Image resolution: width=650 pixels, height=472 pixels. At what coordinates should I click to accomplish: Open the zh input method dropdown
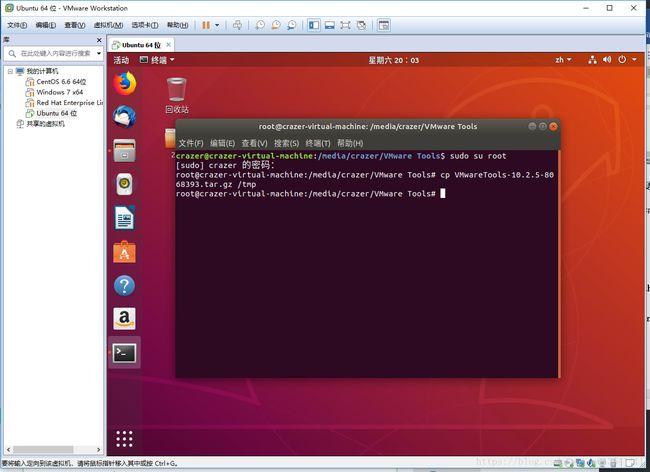coord(563,60)
